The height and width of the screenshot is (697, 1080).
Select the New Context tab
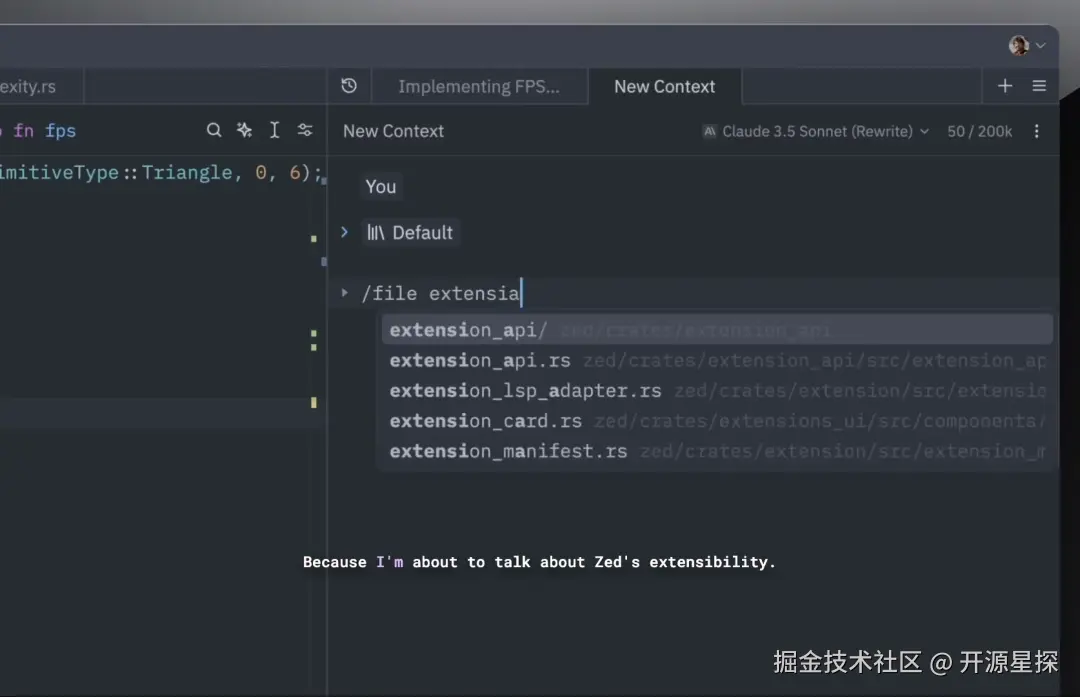[x=664, y=86]
